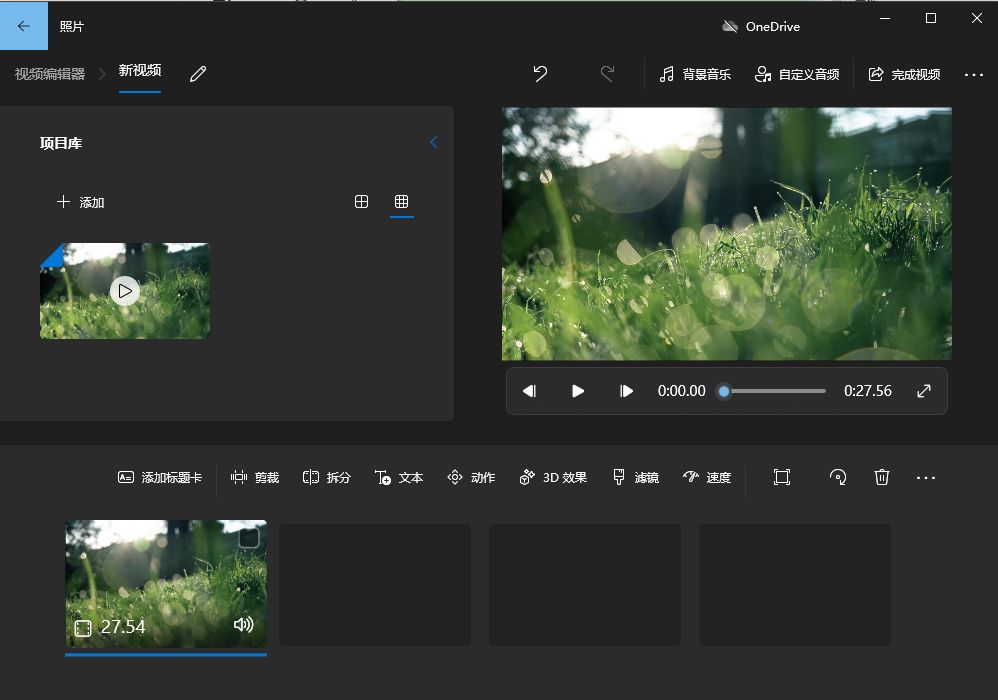Screen dimensions: 998x700
Task: Maximize the Photos window
Action: tap(931, 18)
